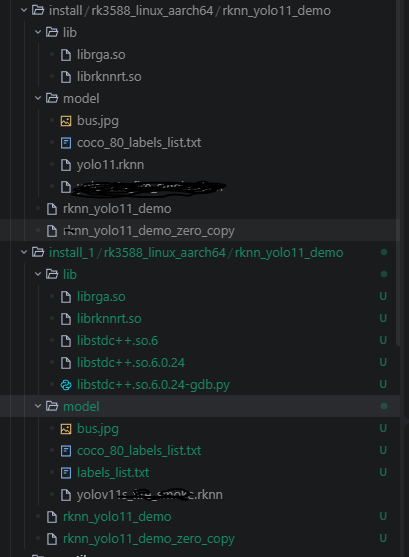The height and width of the screenshot is (557, 409).
Task: Collapse the install_1 folder chevron
Action: (x=24, y=253)
